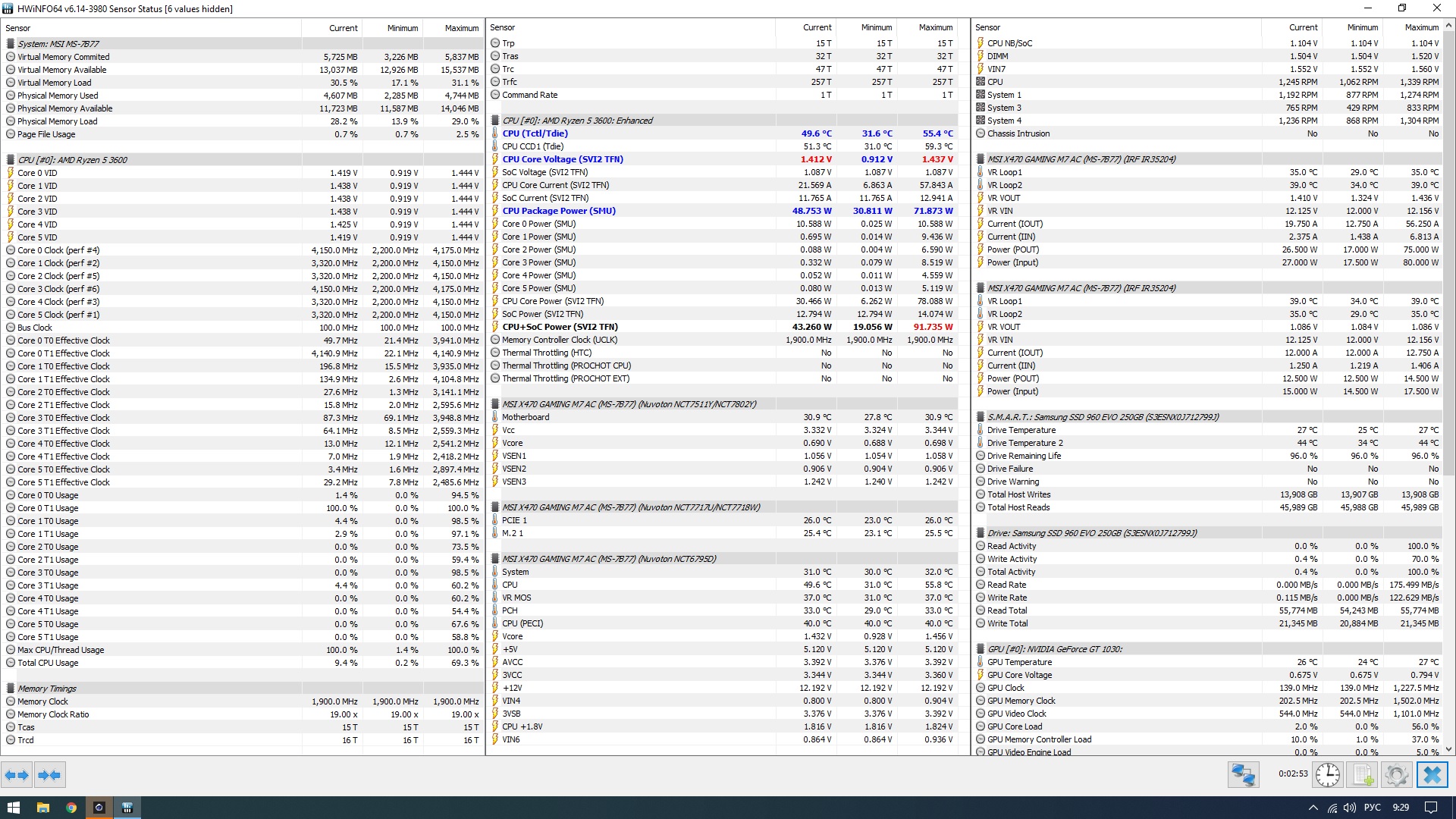Click the HWiNFO taskbar icon
Screen dimensions: 1456x819
(127, 808)
